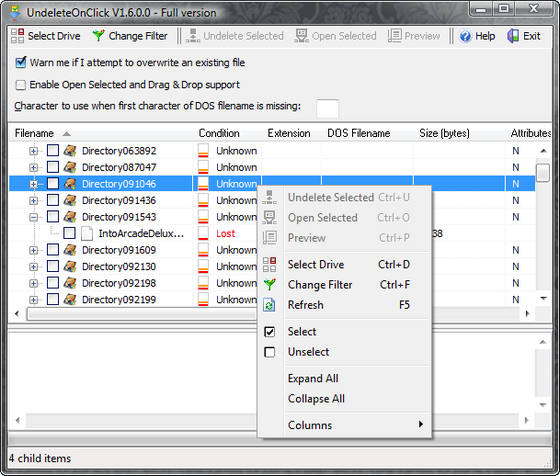This screenshot has width=560, height=476.
Task: Choose Expand All from context menu
Action: pyautogui.click(x=313, y=379)
